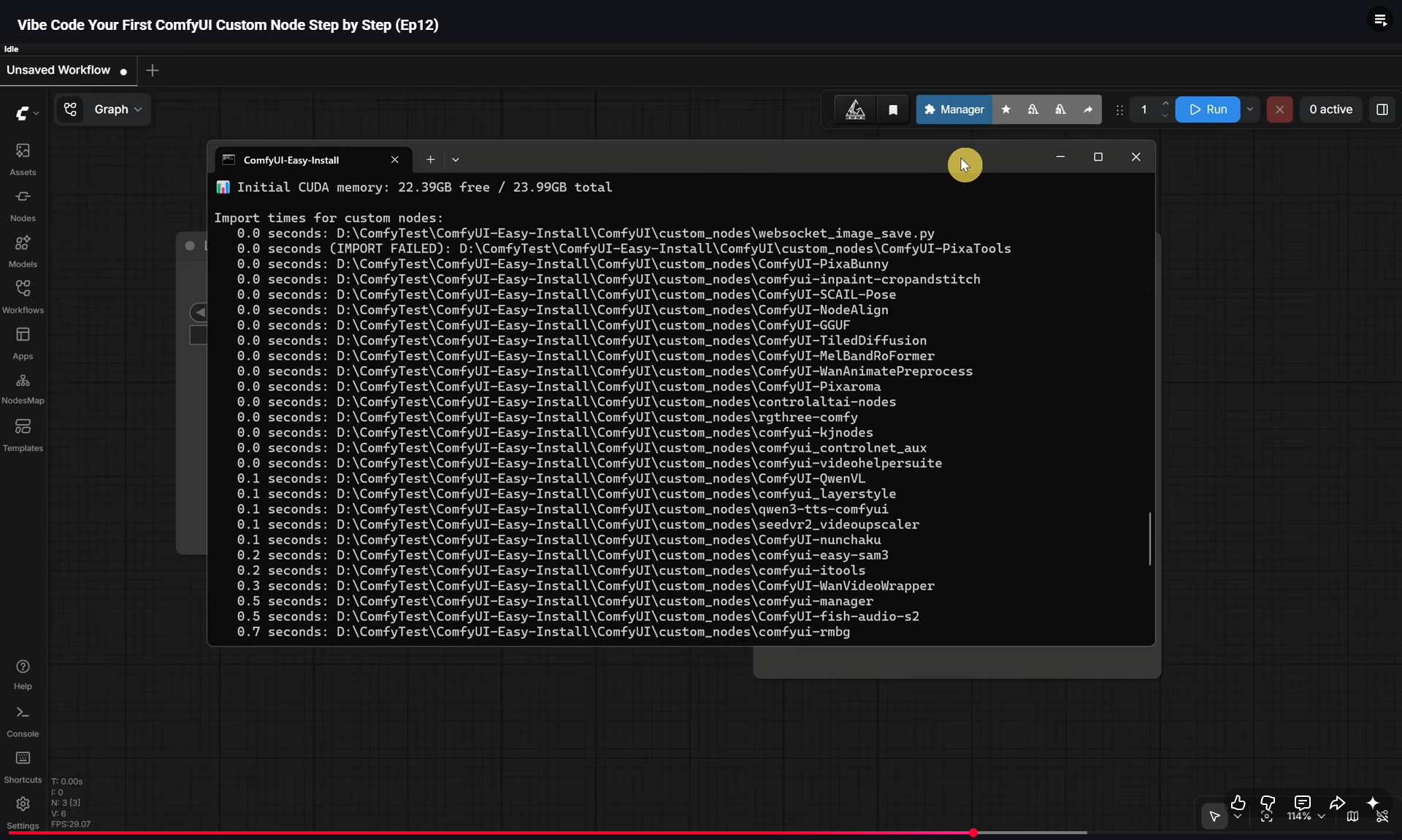The height and width of the screenshot is (840, 1402).
Task: Open the ComfyUI Manager
Action: pyautogui.click(x=954, y=109)
